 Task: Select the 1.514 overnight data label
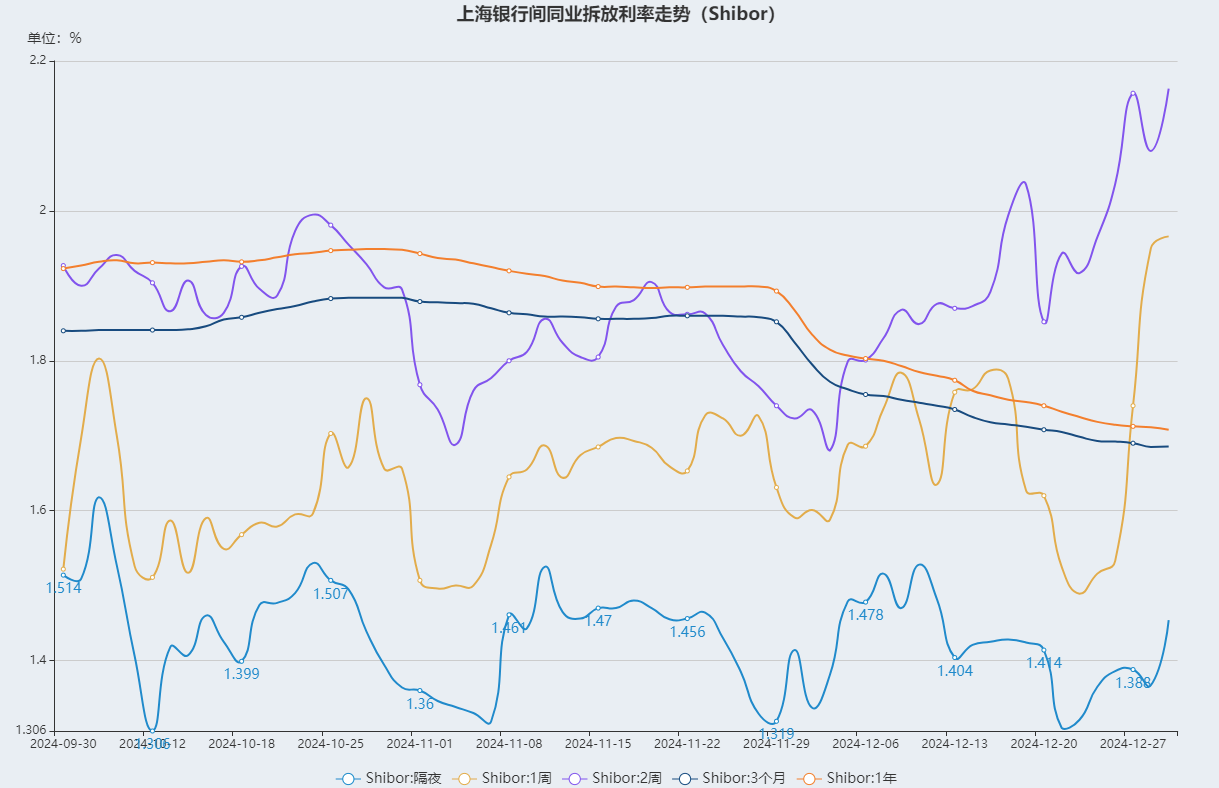tap(64, 588)
